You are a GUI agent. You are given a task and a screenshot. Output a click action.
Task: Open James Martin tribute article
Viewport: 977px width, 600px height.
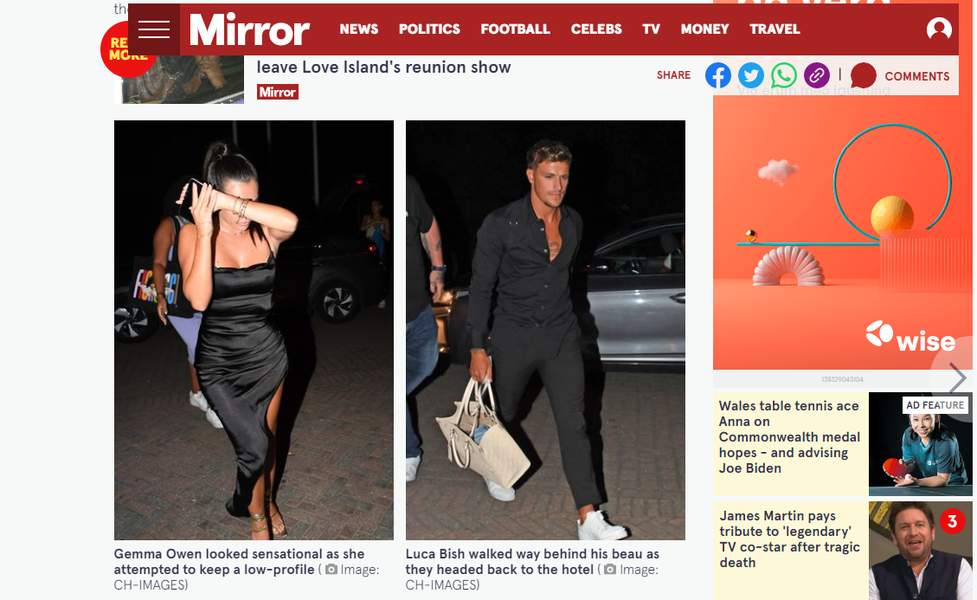(789, 539)
